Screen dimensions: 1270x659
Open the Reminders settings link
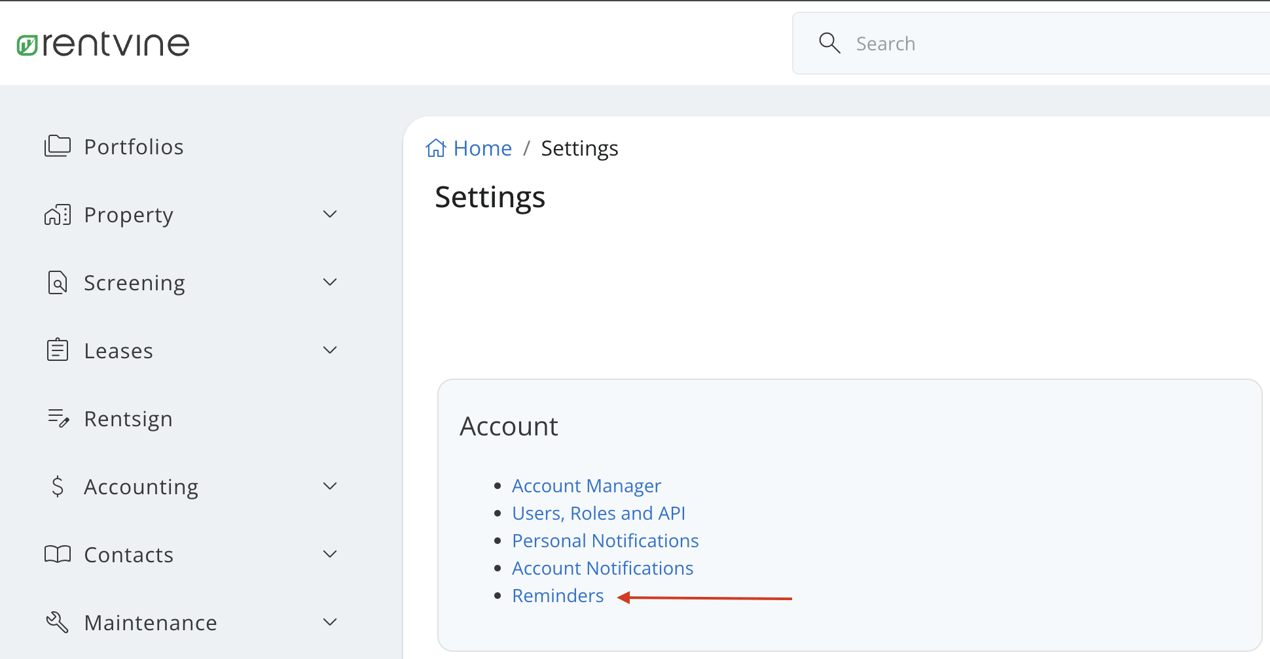point(557,595)
